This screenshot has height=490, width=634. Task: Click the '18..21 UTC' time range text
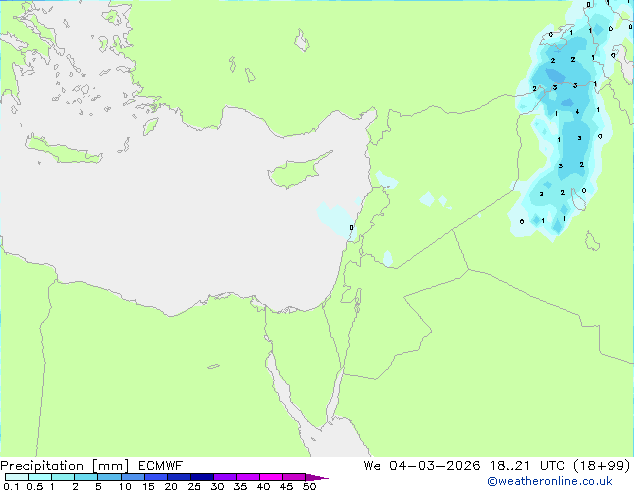pos(528,466)
